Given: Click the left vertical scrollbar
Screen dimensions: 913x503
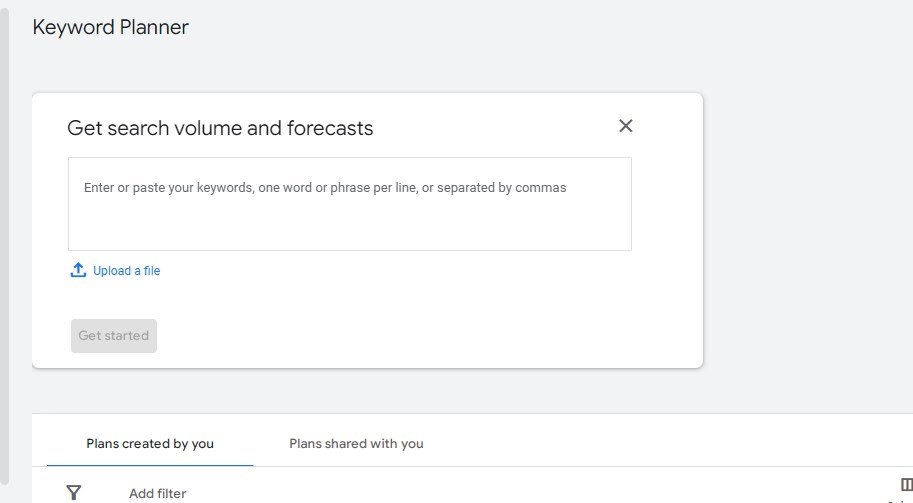Looking at the screenshot, I should pyautogui.click(x=4, y=247).
